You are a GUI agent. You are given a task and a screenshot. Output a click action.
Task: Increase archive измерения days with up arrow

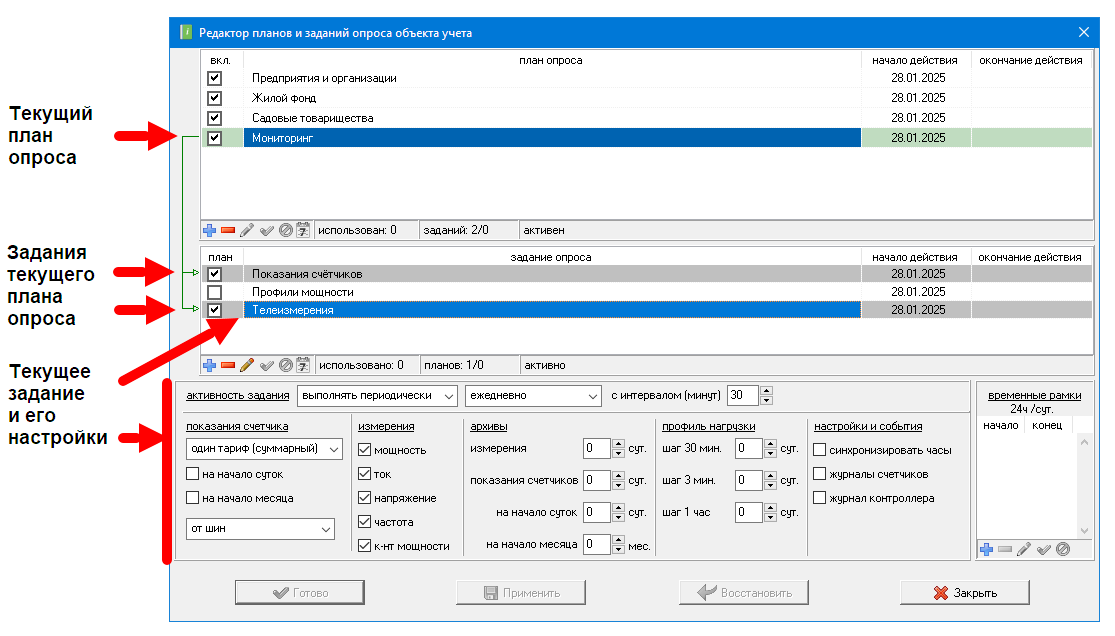coord(619,444)
